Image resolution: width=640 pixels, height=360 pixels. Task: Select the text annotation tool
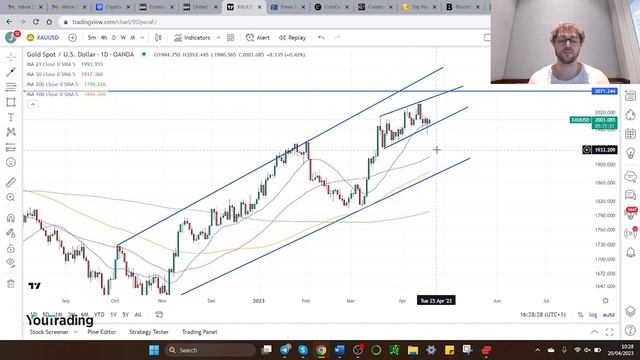click(11, 117)
